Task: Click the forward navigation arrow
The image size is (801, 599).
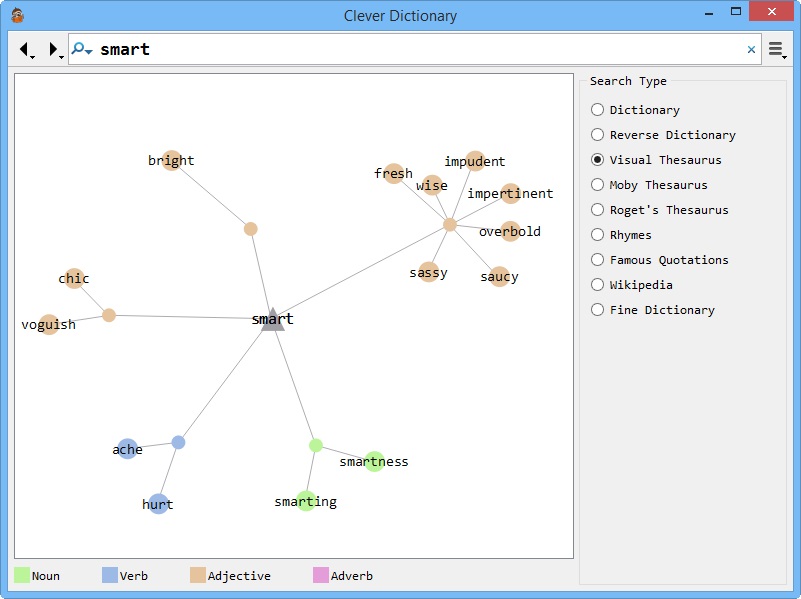Action: 53,49
